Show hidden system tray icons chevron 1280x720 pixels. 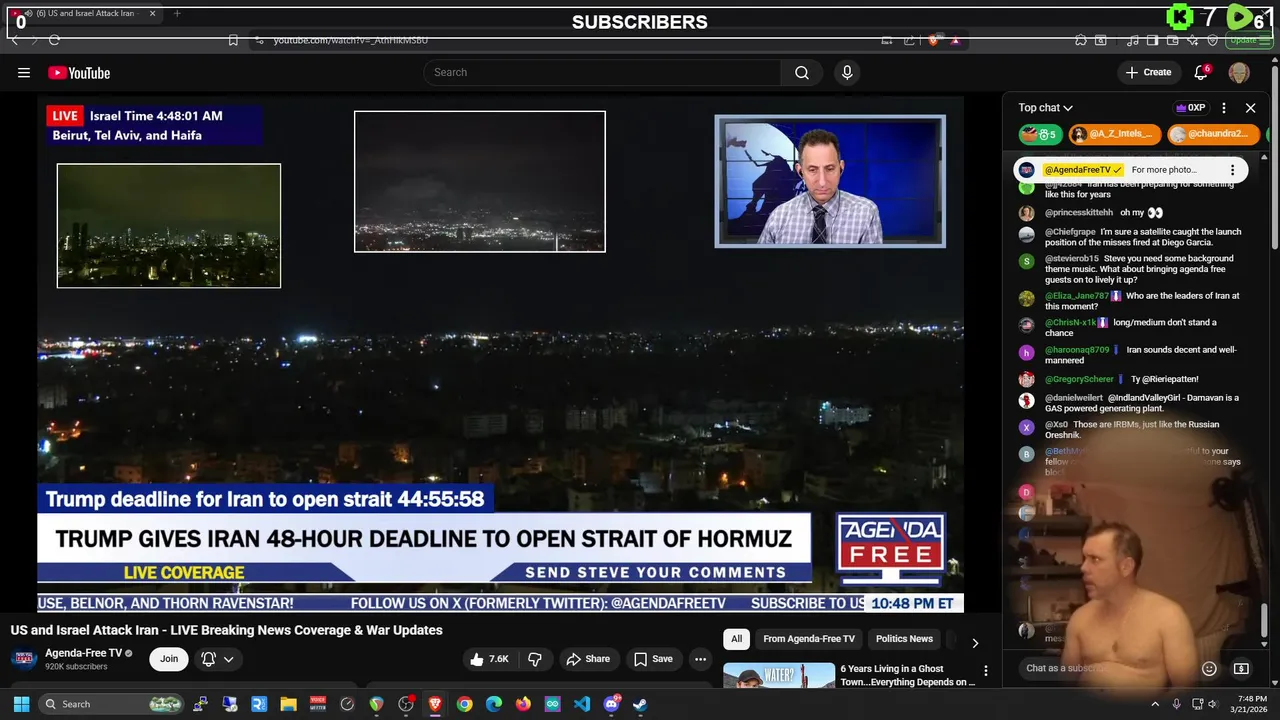(x=1155, y=704)
